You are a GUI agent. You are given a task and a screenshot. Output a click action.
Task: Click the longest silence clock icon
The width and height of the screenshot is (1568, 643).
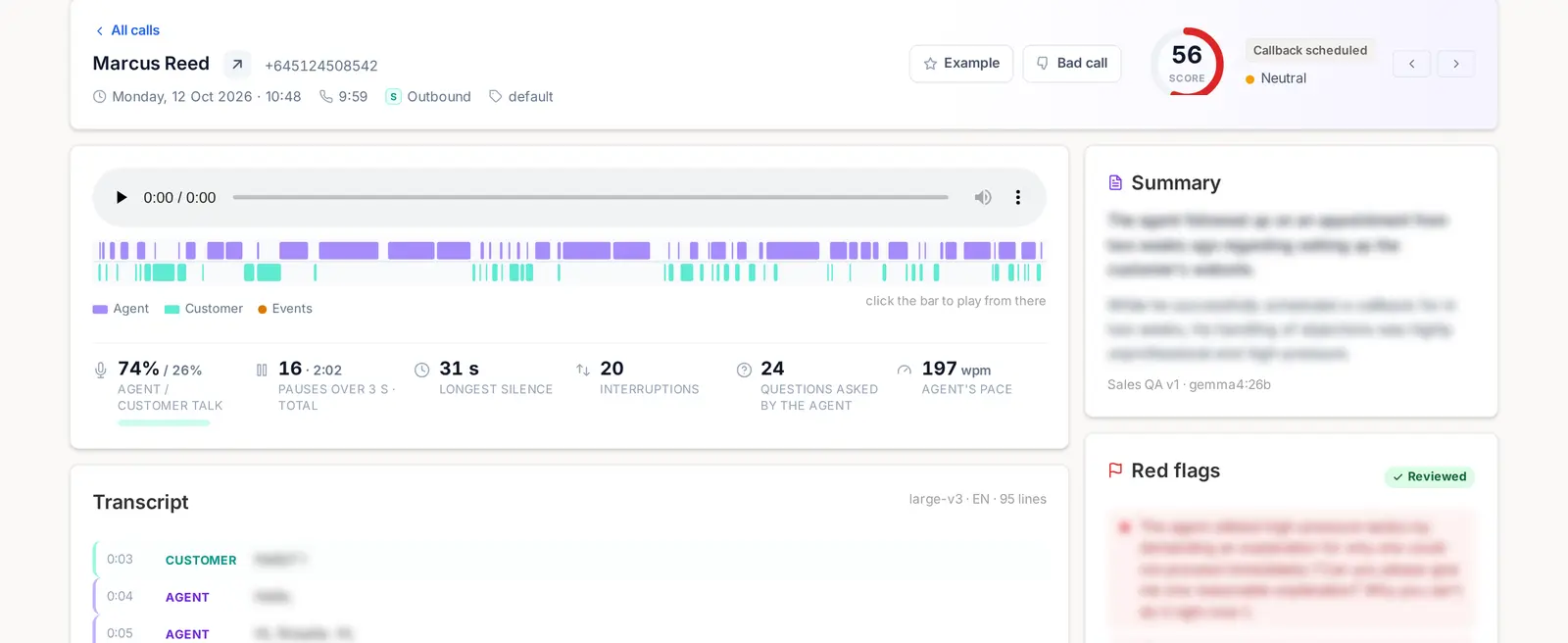click(x=422, y=370)
